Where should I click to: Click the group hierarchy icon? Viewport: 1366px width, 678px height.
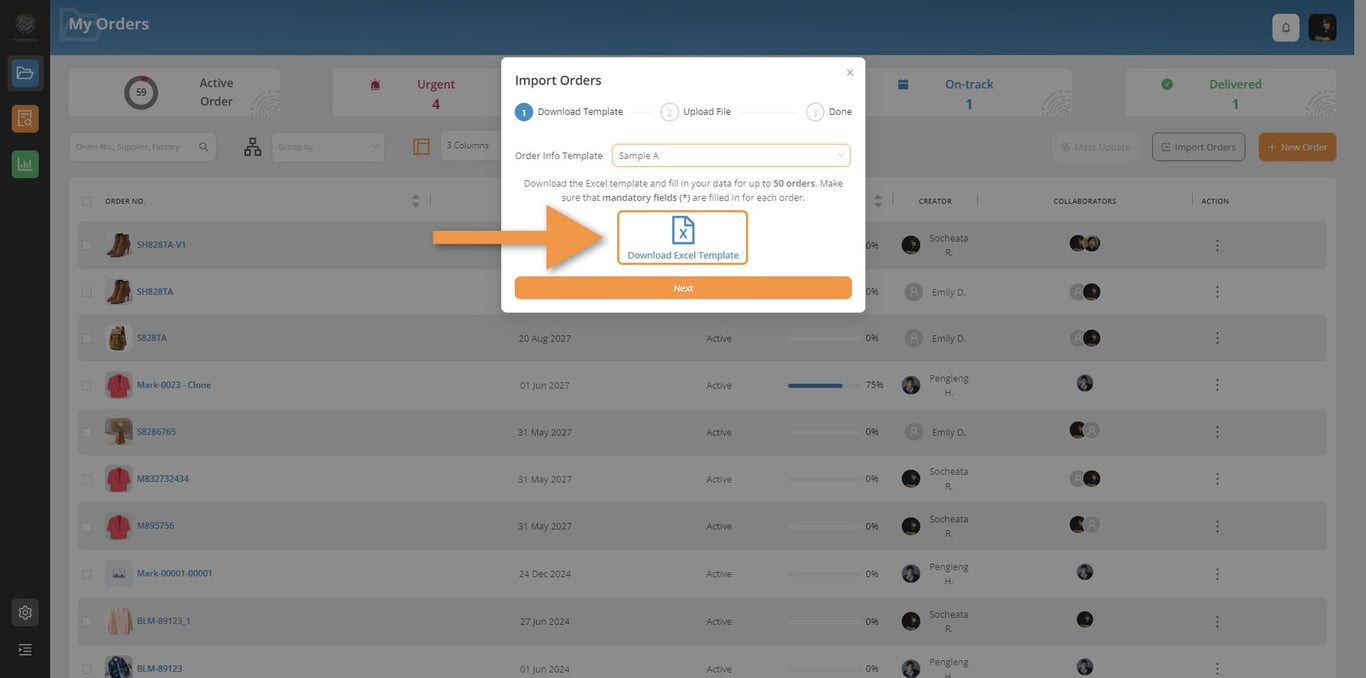pyautogui.click(x=253, y=147)
